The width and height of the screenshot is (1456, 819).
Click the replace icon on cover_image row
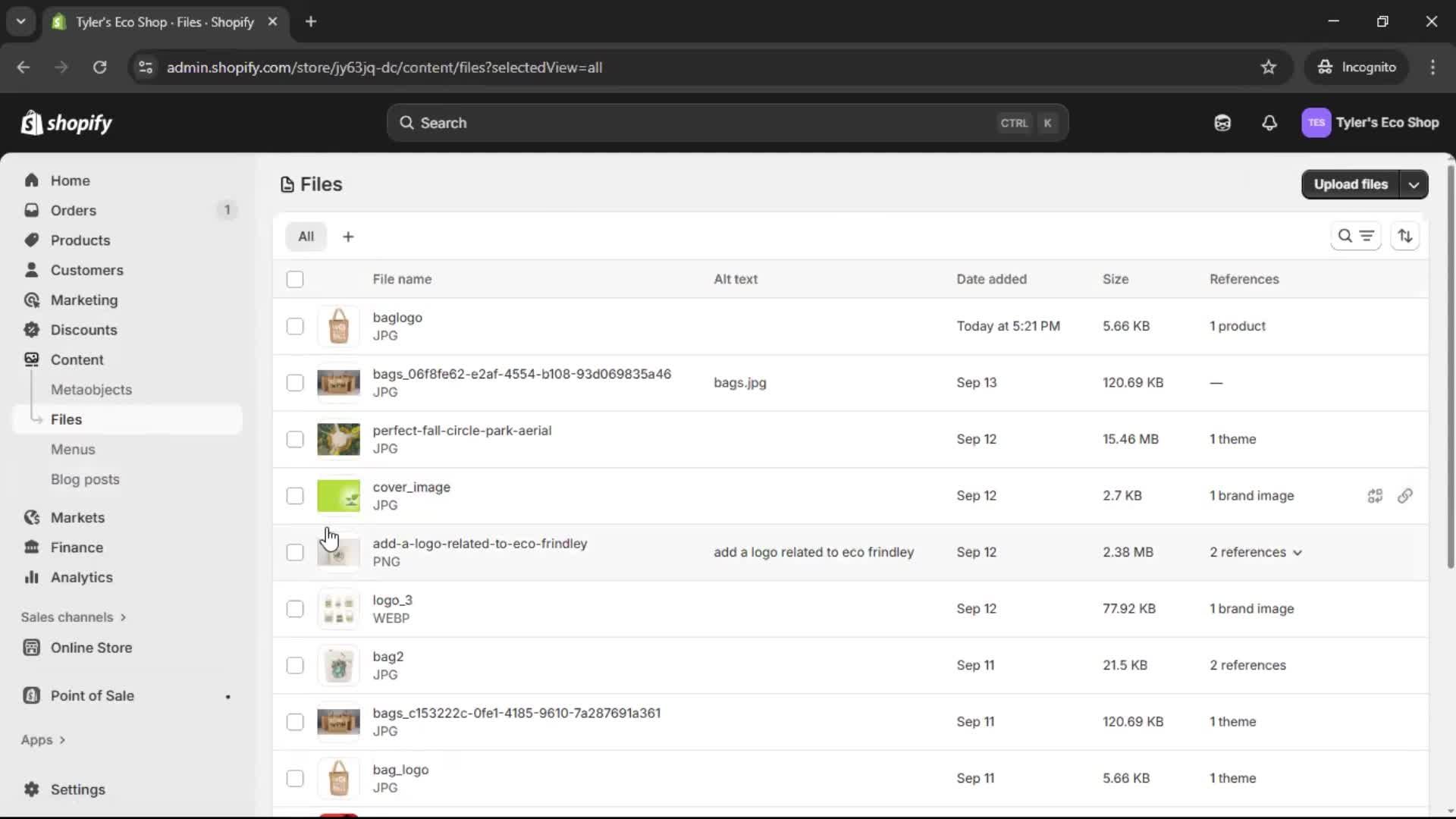pyautogui.click(x=1376, y=496)
